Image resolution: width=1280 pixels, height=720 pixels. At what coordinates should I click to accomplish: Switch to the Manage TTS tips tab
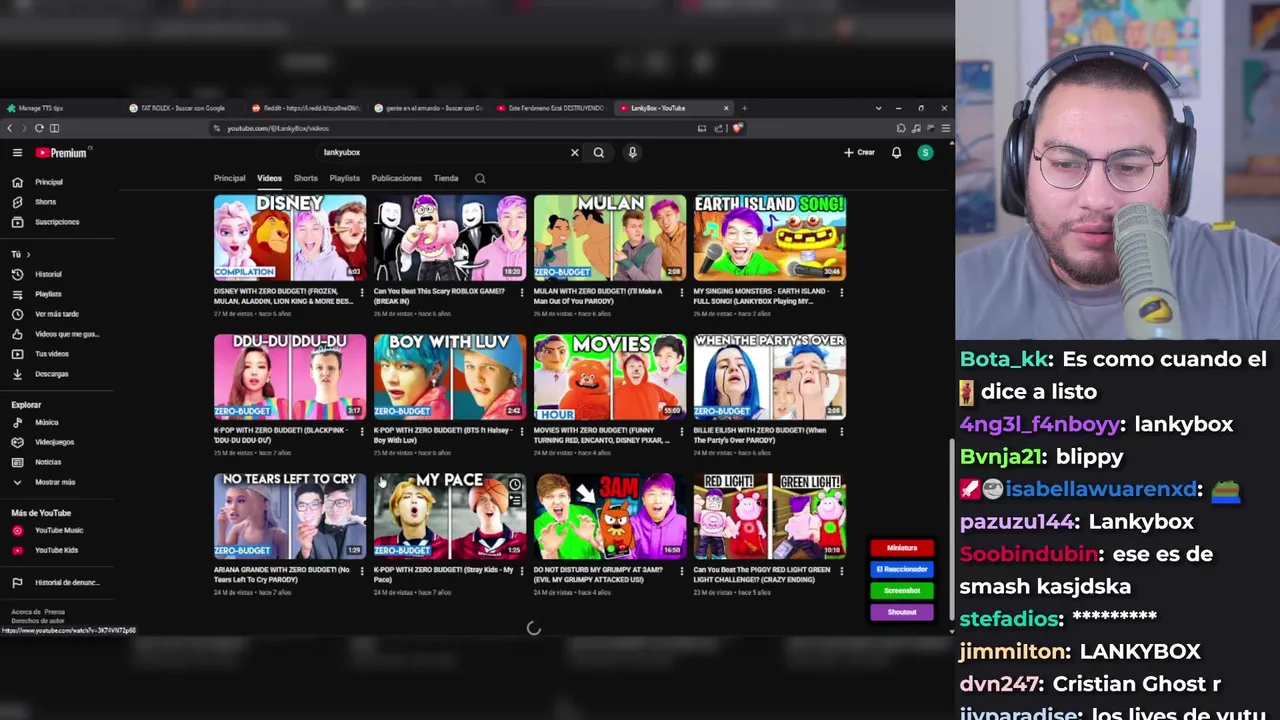[60, 108]
